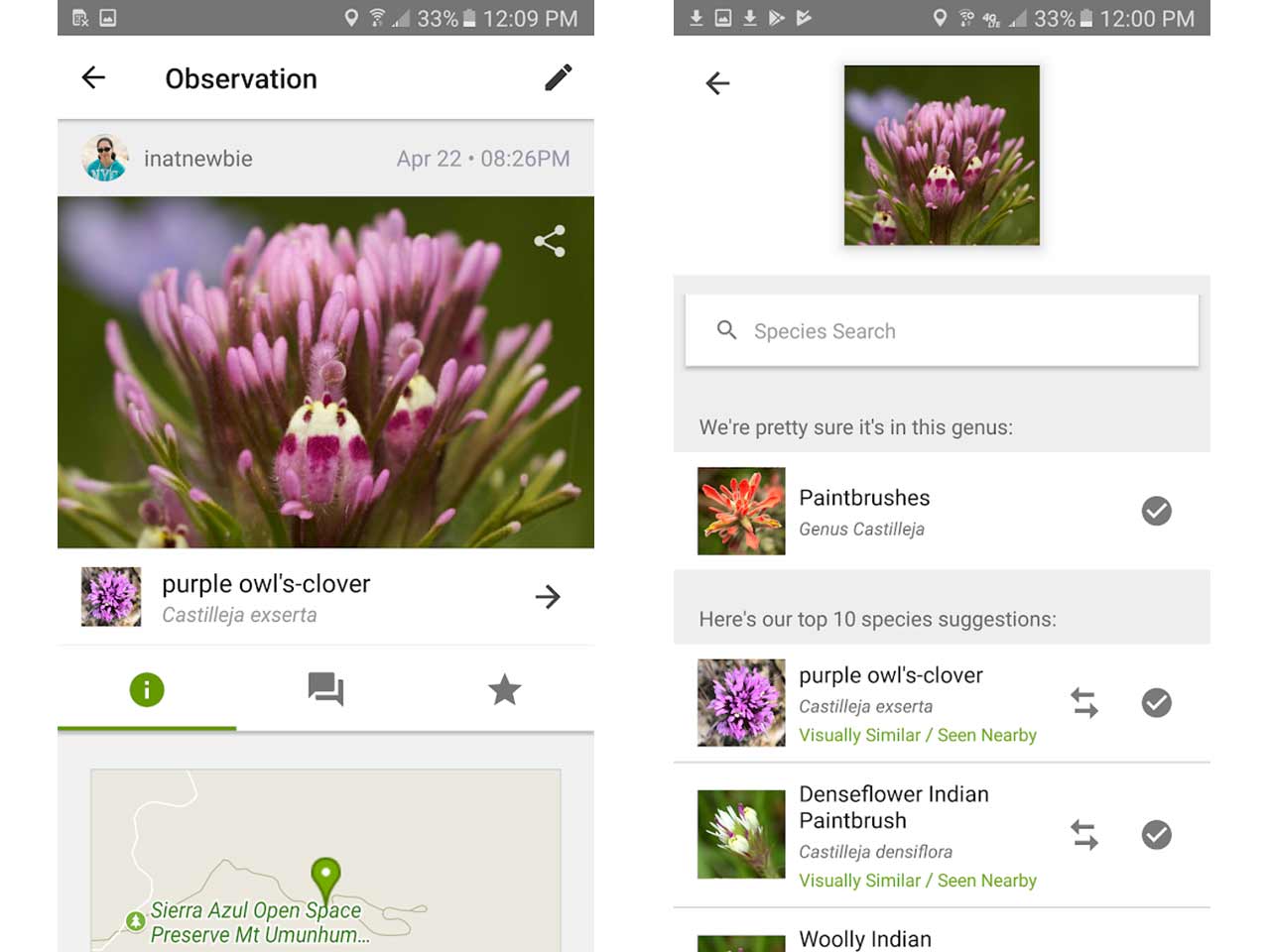This screenshot has width=1270, height=952.
Task: Tap the flower photo thumbnail above search
Action: (942, 156)
